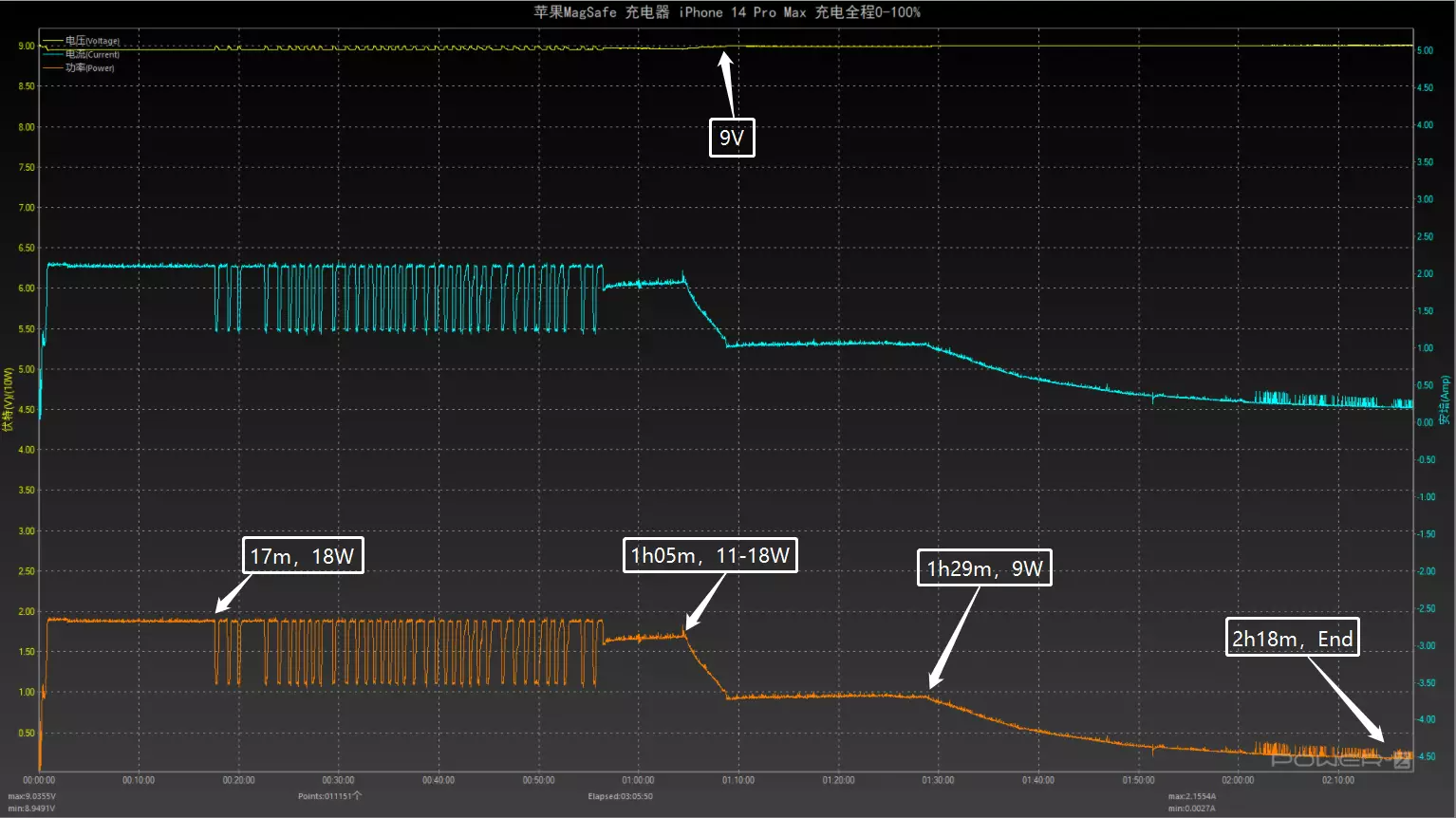Click the 功率(Power) legend entry
This screenshot has width=1456, height=818.
(79, 67)
